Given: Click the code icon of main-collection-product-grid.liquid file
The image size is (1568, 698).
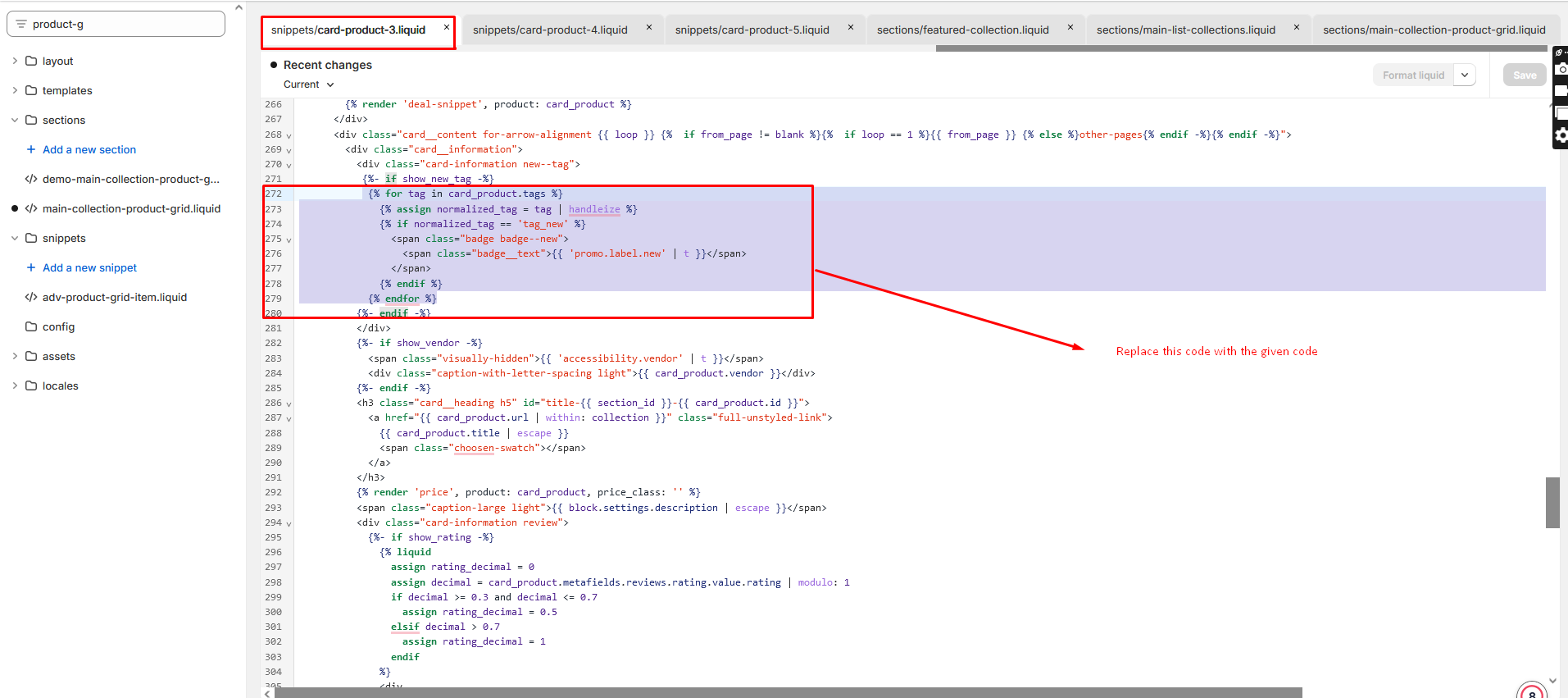Looking at the screenshot, I should [31, 208].
